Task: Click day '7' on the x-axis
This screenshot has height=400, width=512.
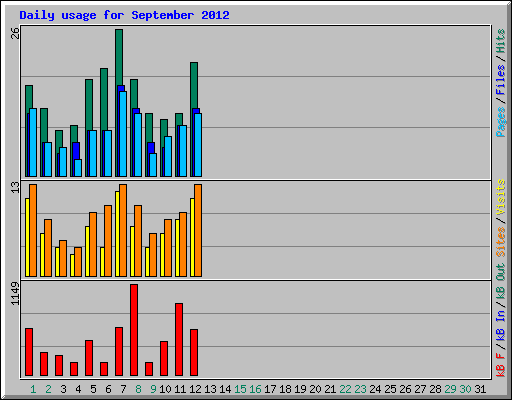Action: tap(123, 389)
